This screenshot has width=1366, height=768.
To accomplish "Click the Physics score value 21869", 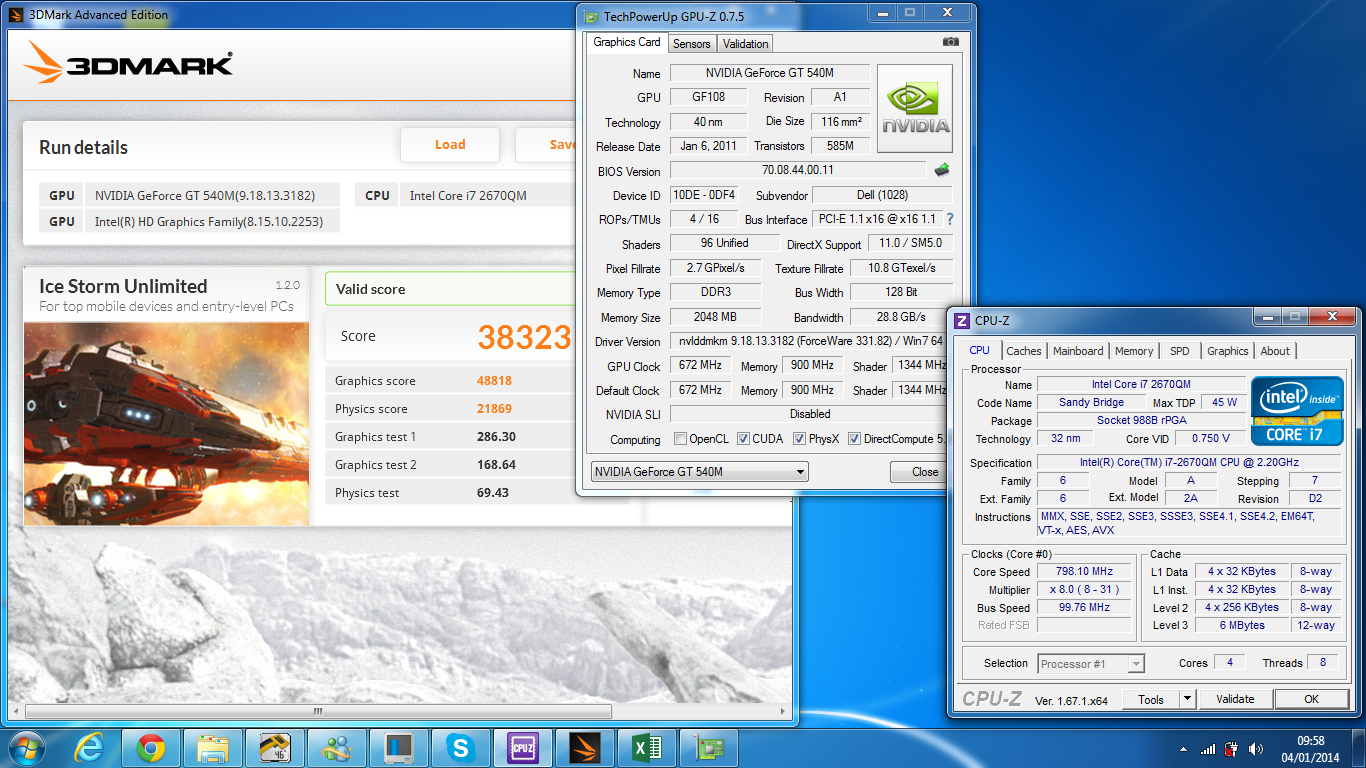I will click(x=494, y=409).
